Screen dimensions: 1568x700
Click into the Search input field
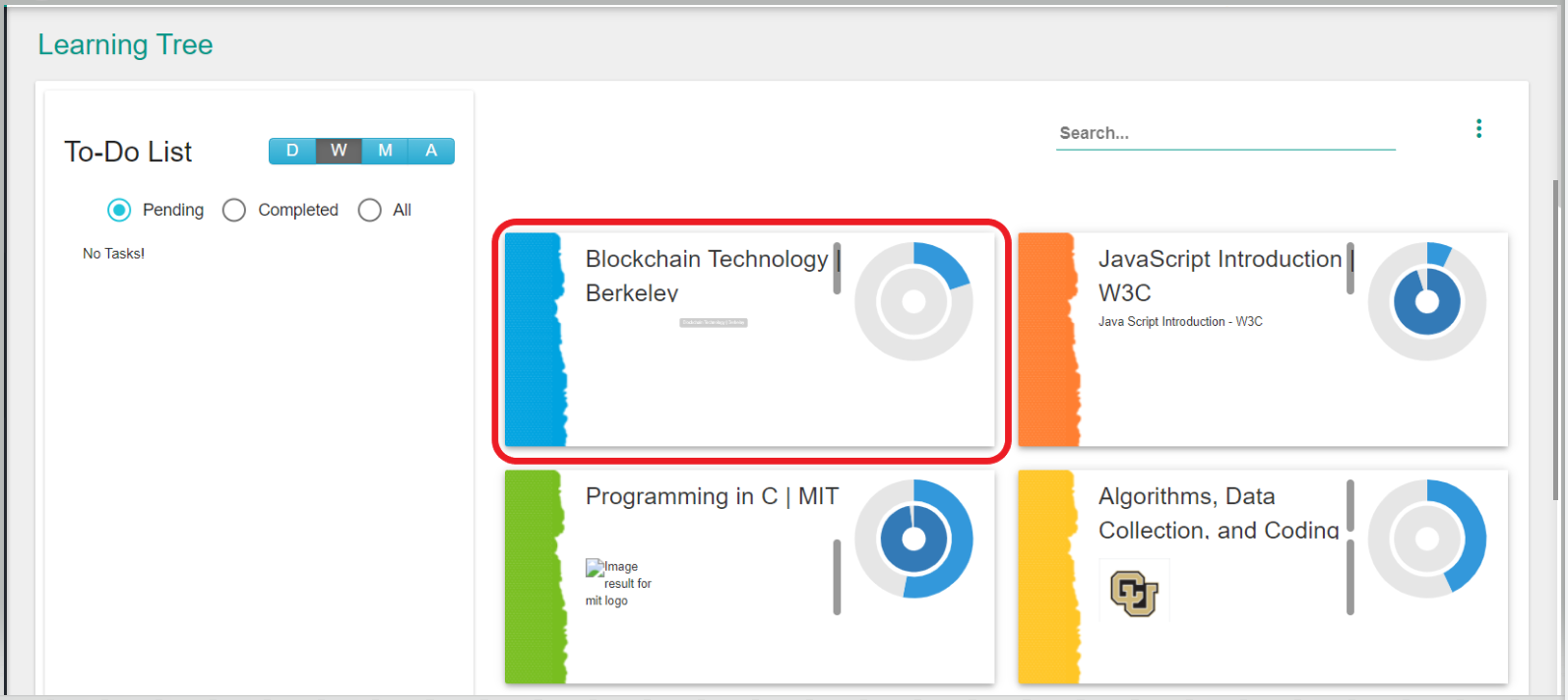[1224, 133]
